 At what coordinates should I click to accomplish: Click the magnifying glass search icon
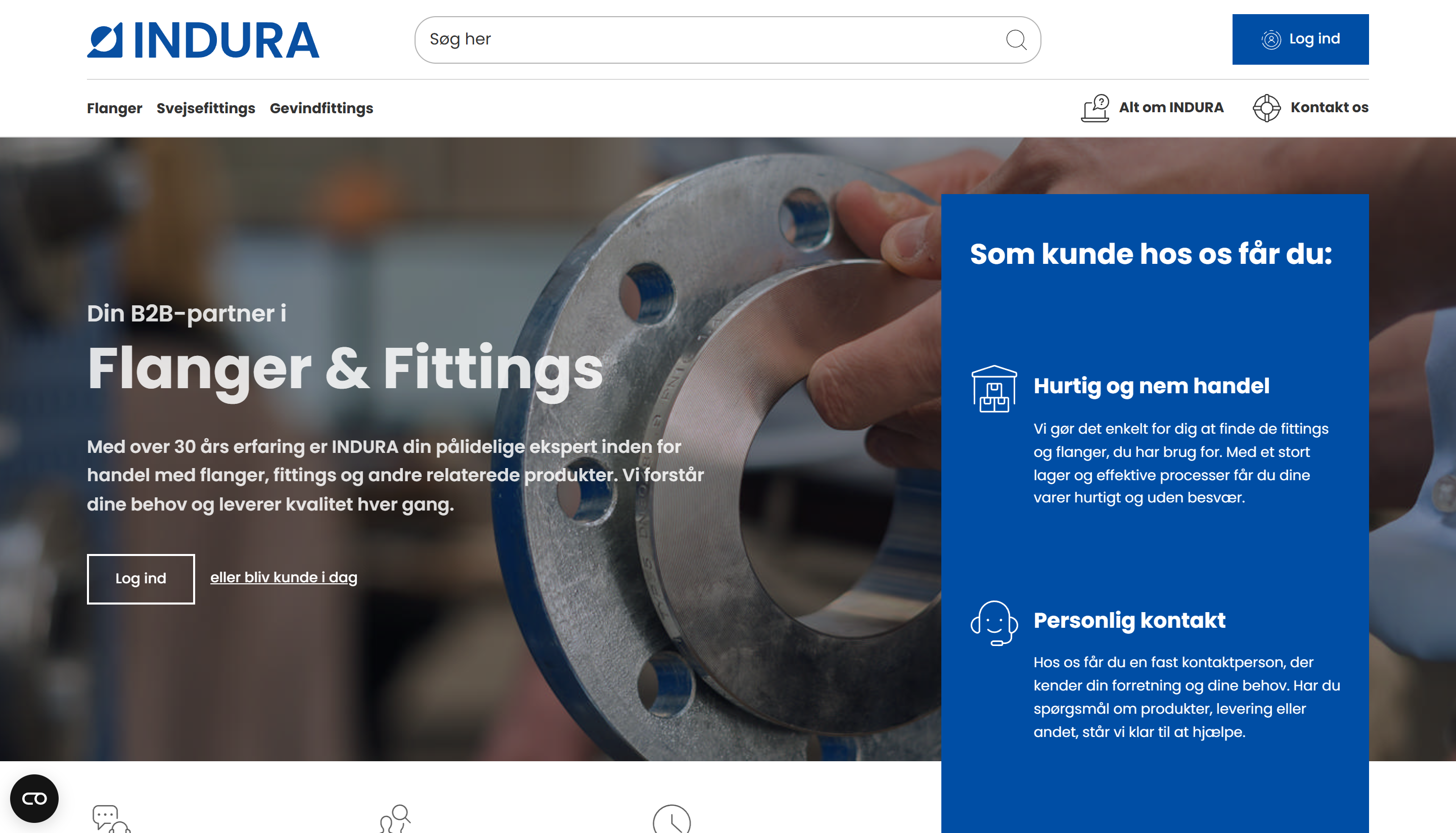pyautogui.click(x=1016, y=40)
